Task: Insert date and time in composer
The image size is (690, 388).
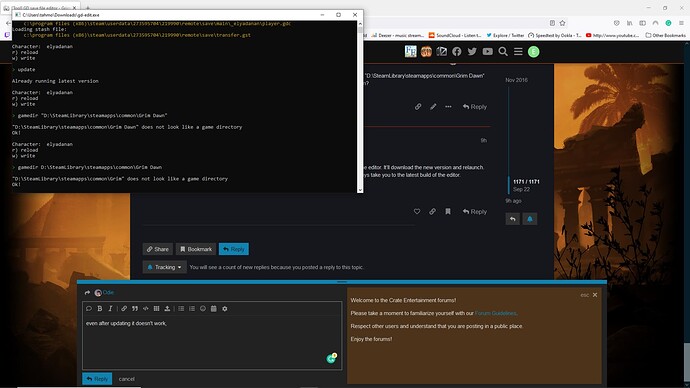Action: pyautogui.click(x=213, y=309)
